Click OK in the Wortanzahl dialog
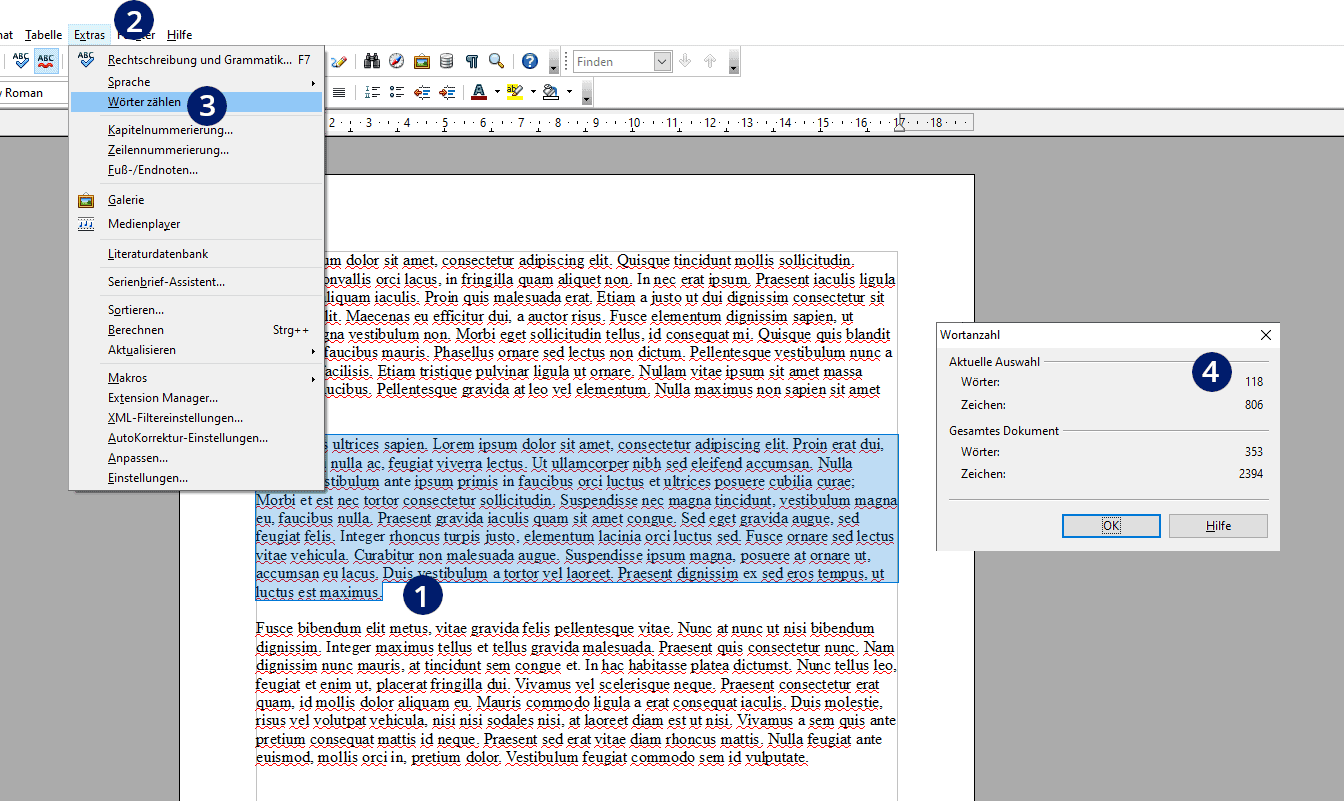This screenshot has width=1344, height=801. [1111, 526]
